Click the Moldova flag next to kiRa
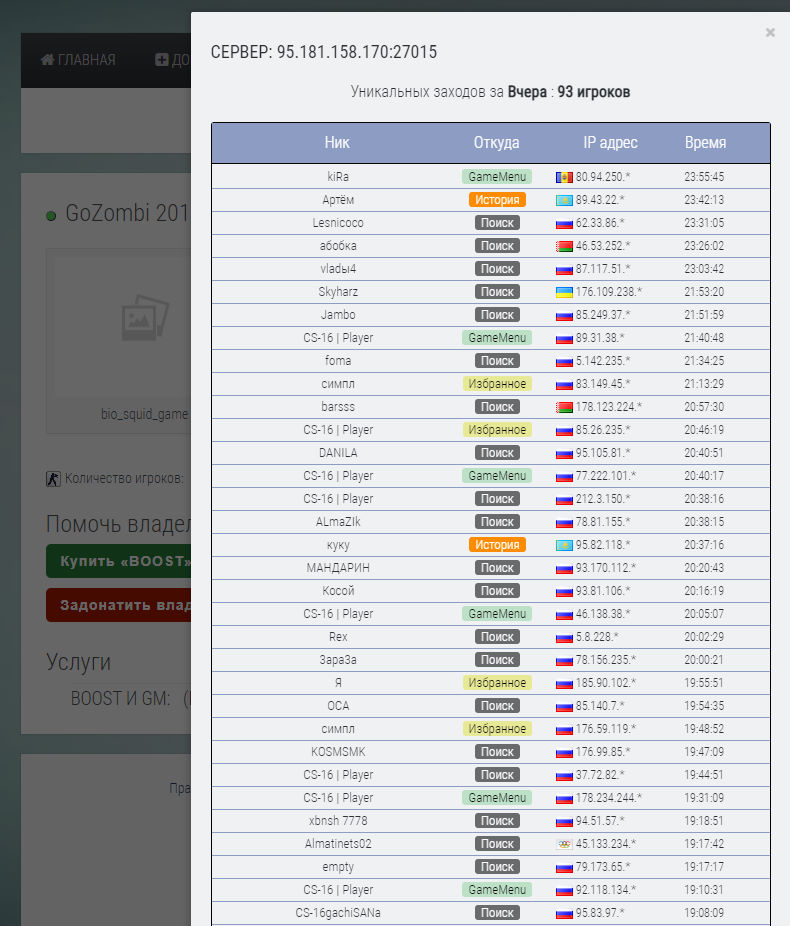The width and height of the screenshot is (790, 926). pos(564,177)
